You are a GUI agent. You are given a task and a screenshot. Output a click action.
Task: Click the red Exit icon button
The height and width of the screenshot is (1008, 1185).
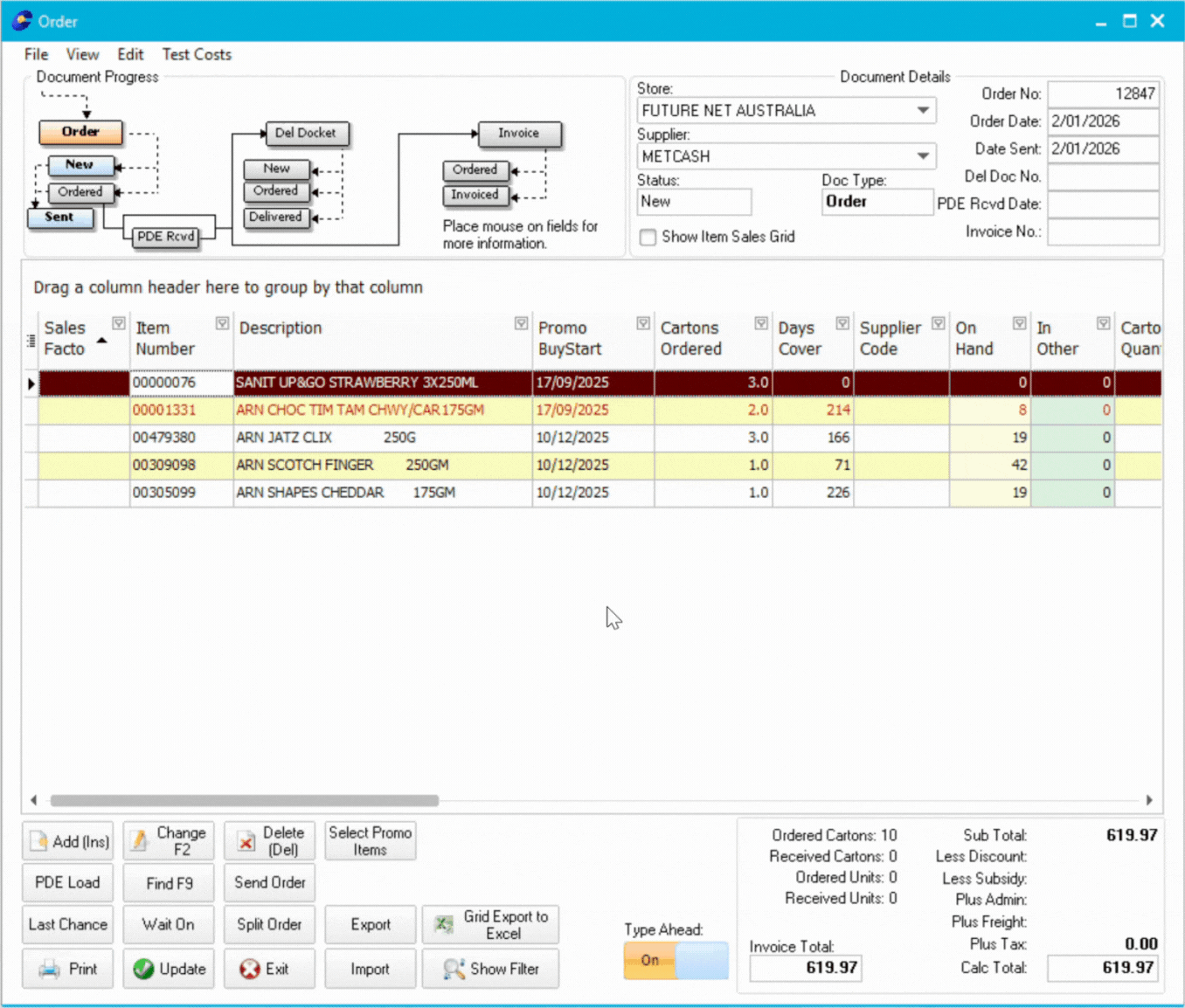(269, 969)
